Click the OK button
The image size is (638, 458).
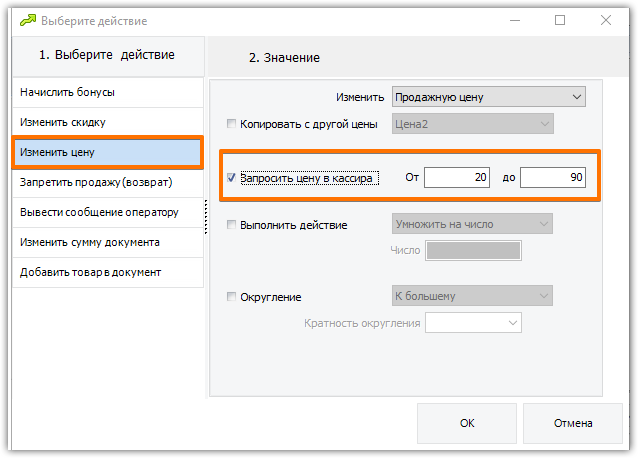tap(467, 423)
